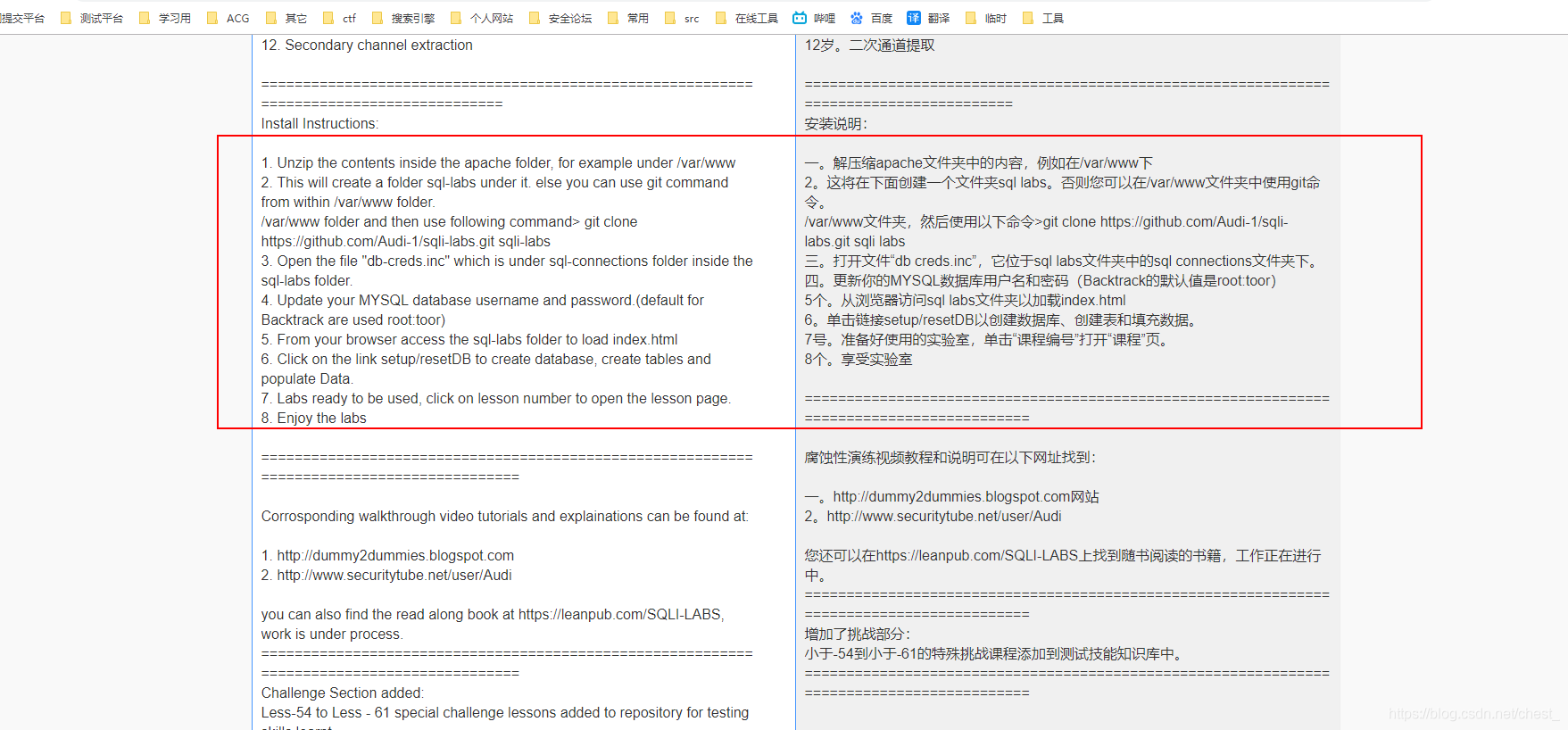Click the Chinese text '12岁。二次通道提取'

tap(869, 45)
